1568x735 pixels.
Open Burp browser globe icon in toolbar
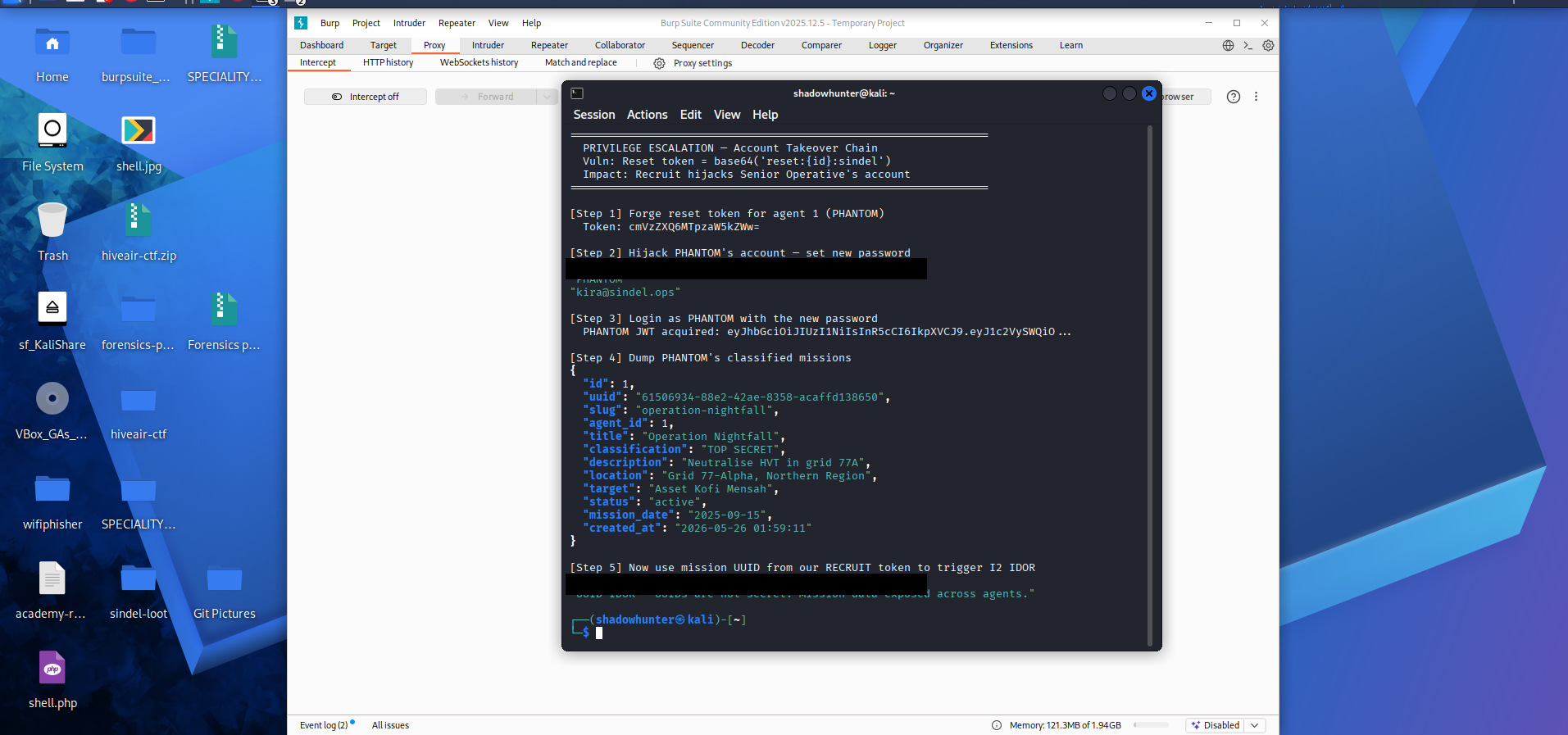click(1228, 46)
